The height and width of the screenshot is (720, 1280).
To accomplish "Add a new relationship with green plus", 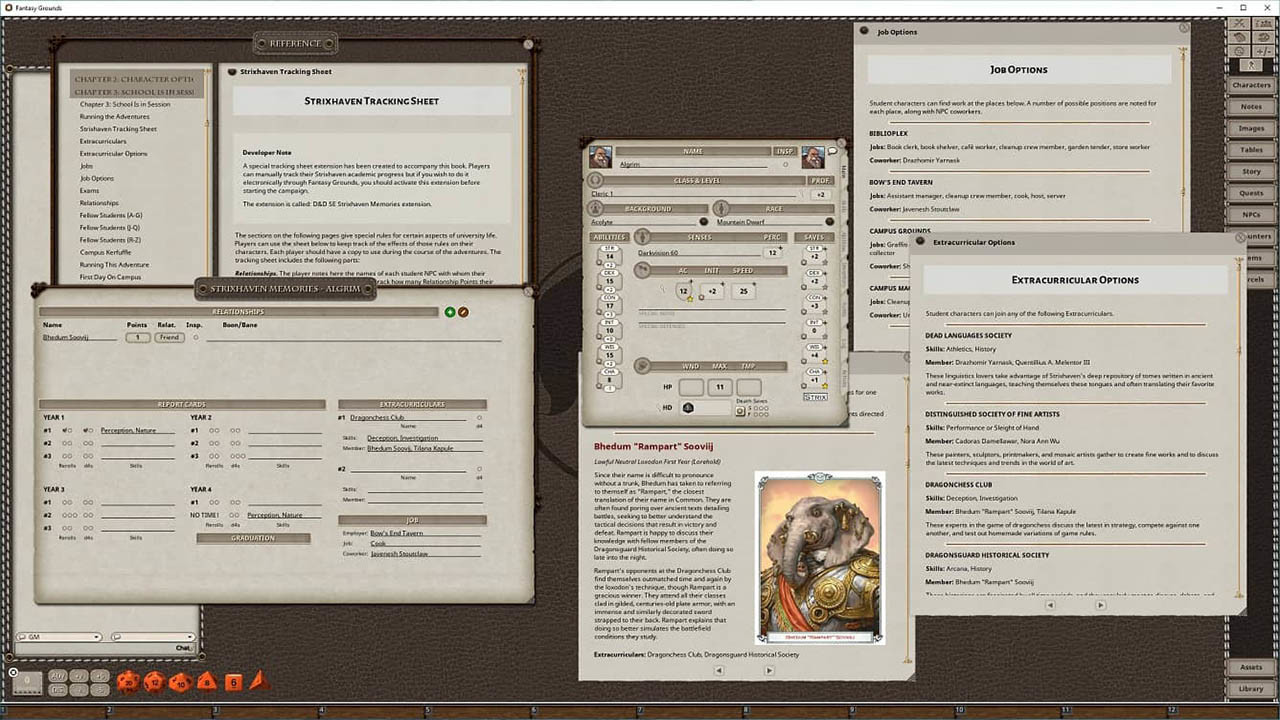I will point(449,312).
